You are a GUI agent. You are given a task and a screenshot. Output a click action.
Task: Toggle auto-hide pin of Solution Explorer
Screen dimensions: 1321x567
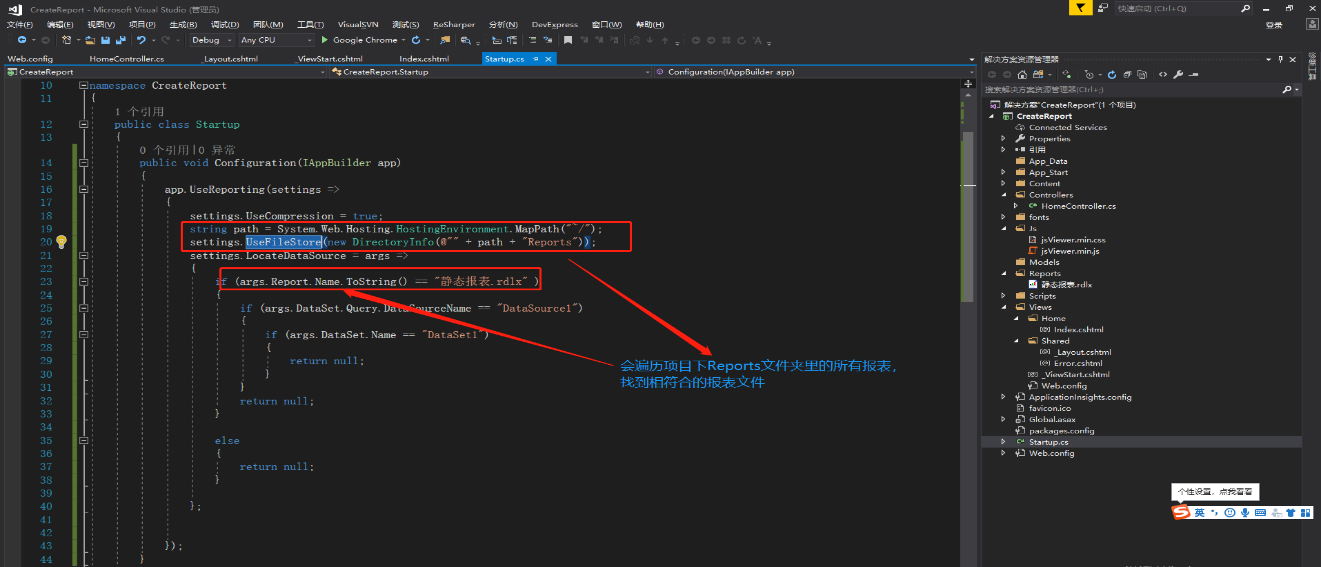tap(1280, 59)
